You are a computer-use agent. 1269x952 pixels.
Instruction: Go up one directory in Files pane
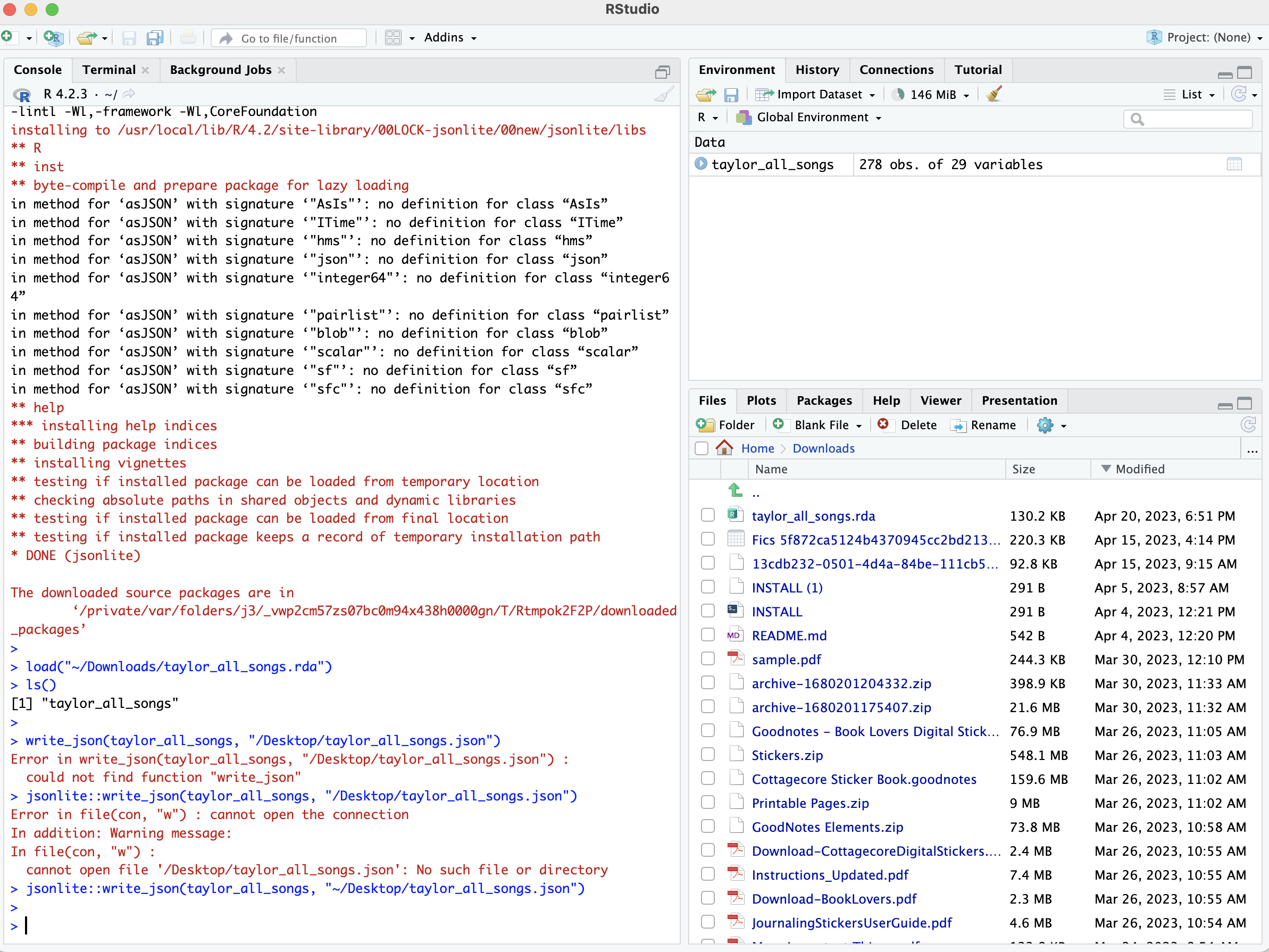[x=735, y=491]
